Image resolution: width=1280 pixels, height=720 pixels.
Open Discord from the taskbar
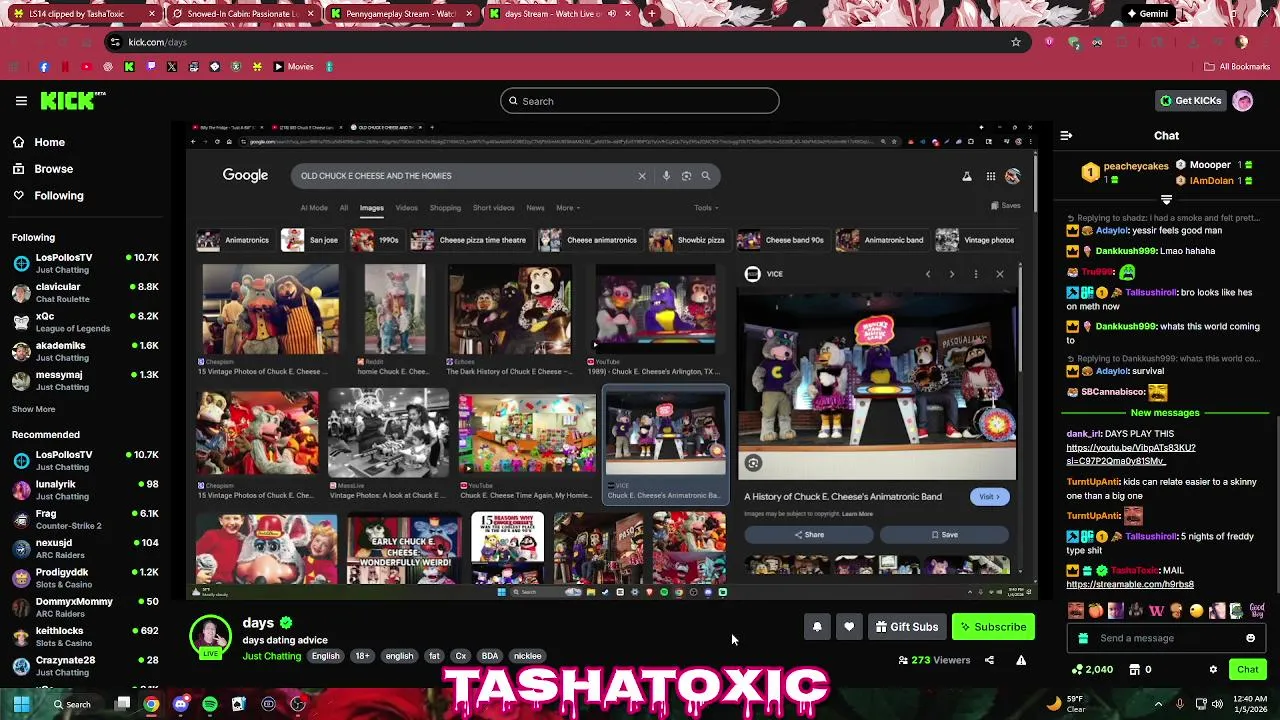point(180,704)
